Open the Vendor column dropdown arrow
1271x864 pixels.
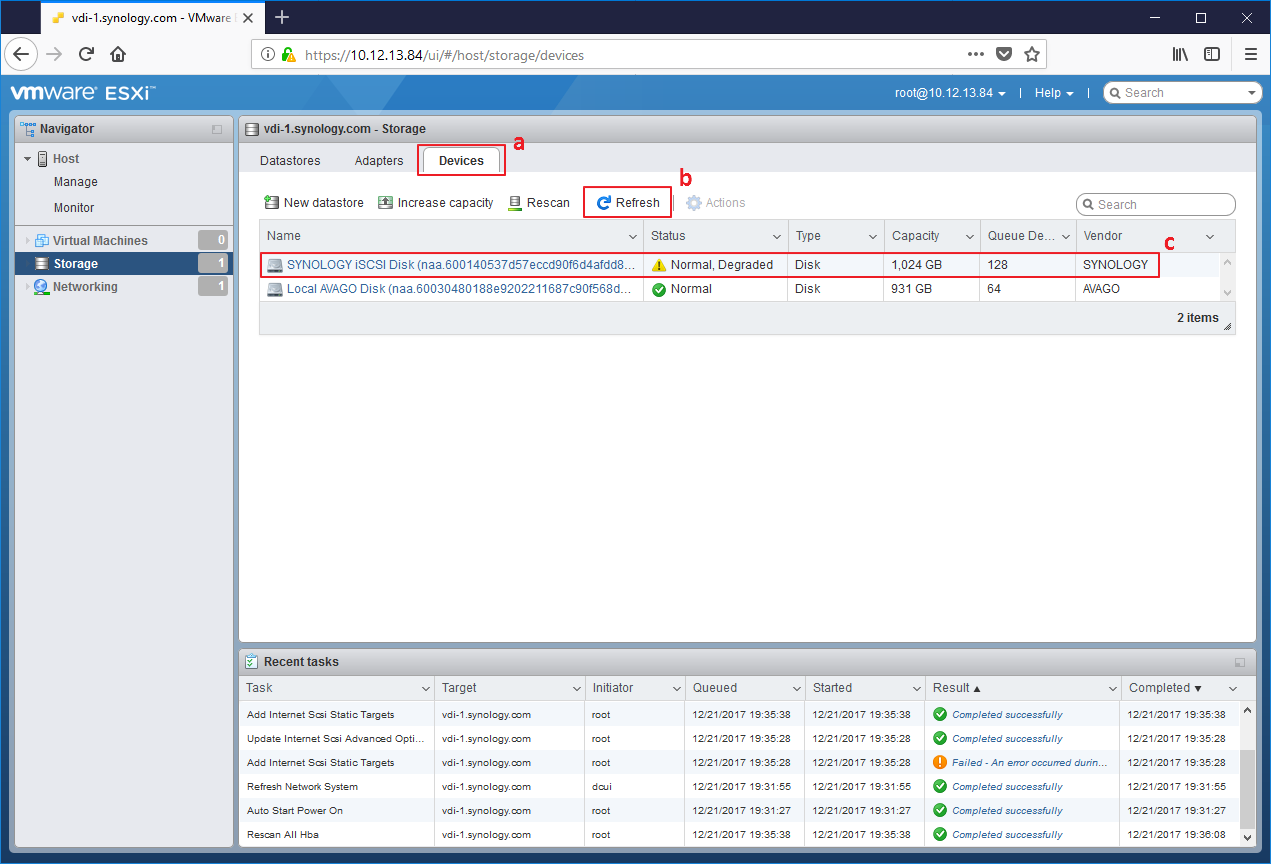pyautogui.click(x=1210, y=237)
